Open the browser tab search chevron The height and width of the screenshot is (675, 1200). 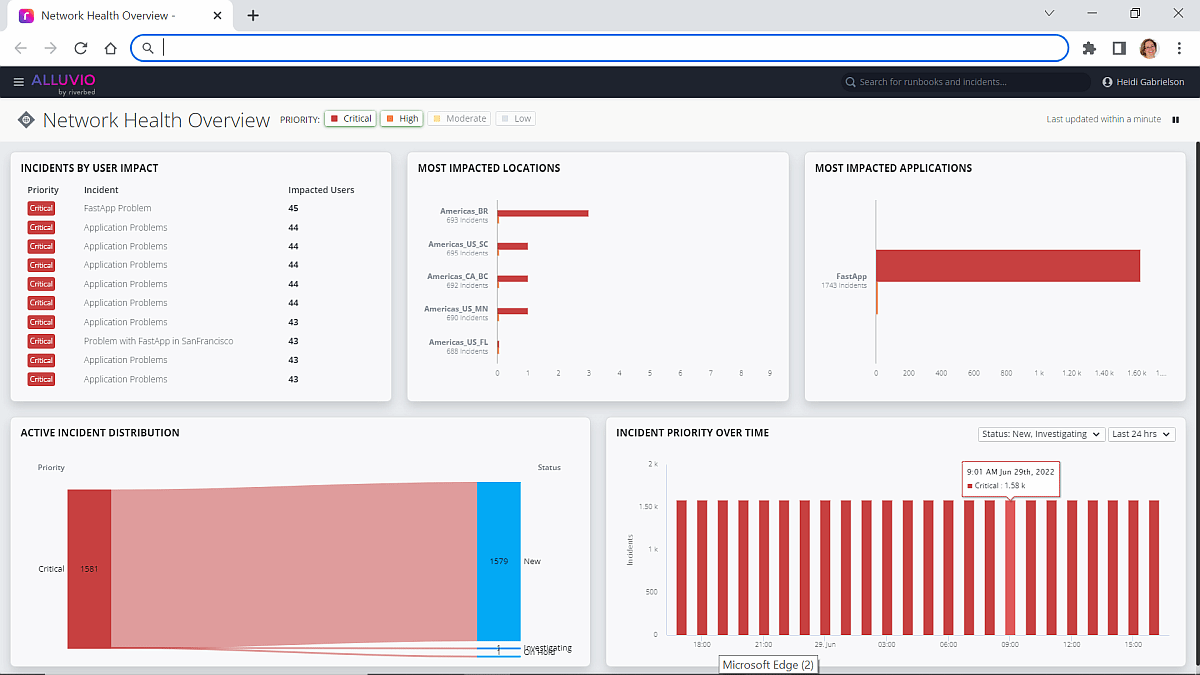1049,14
